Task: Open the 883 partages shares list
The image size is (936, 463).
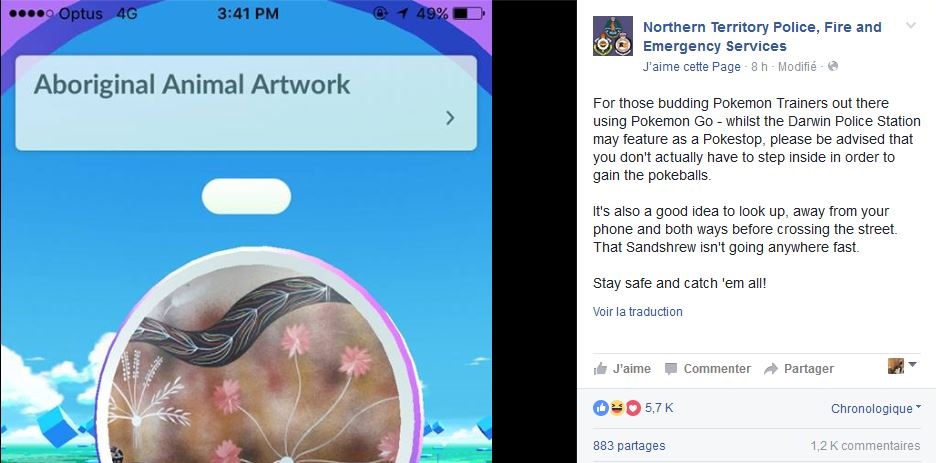Action: tap(629, 446)
